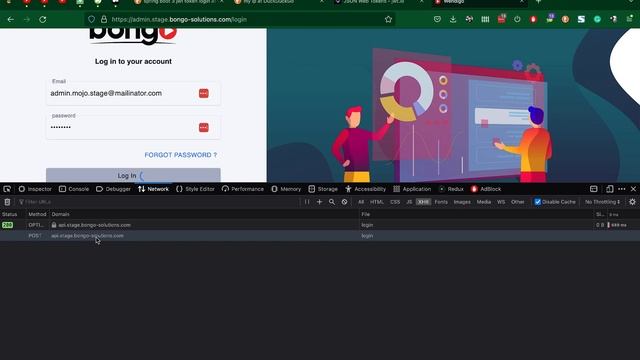Bookmark this page with the star icon

pyautogui.click(x=388, y=19)
